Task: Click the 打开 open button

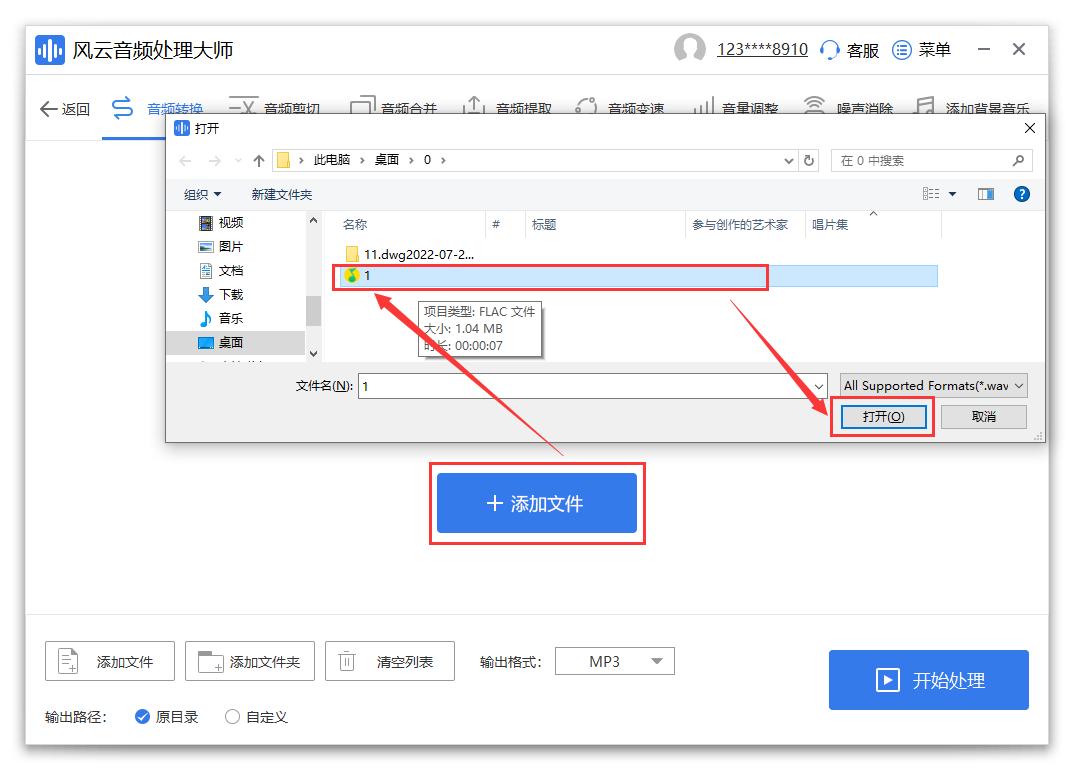Action: click(882, 416)
